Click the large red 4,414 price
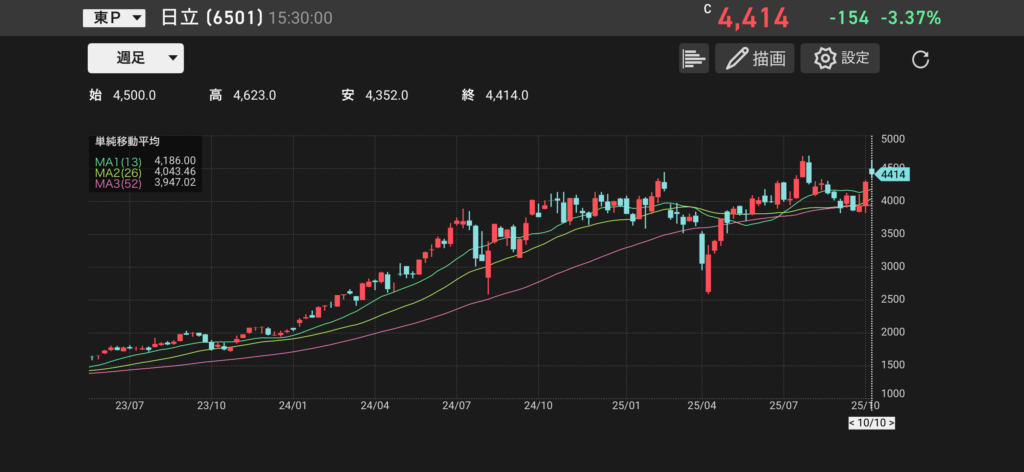The image size is (1024, 472). click(x=746, y=18)
